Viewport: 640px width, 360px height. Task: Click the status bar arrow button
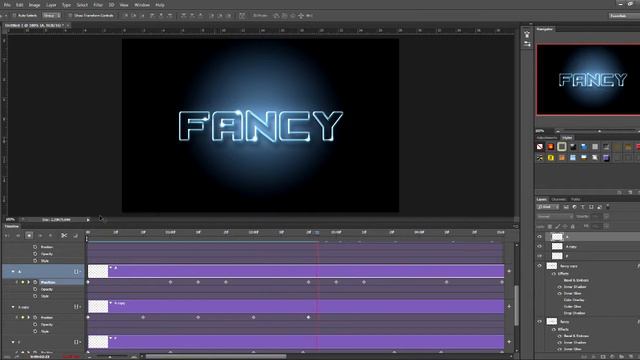point(88,220)
